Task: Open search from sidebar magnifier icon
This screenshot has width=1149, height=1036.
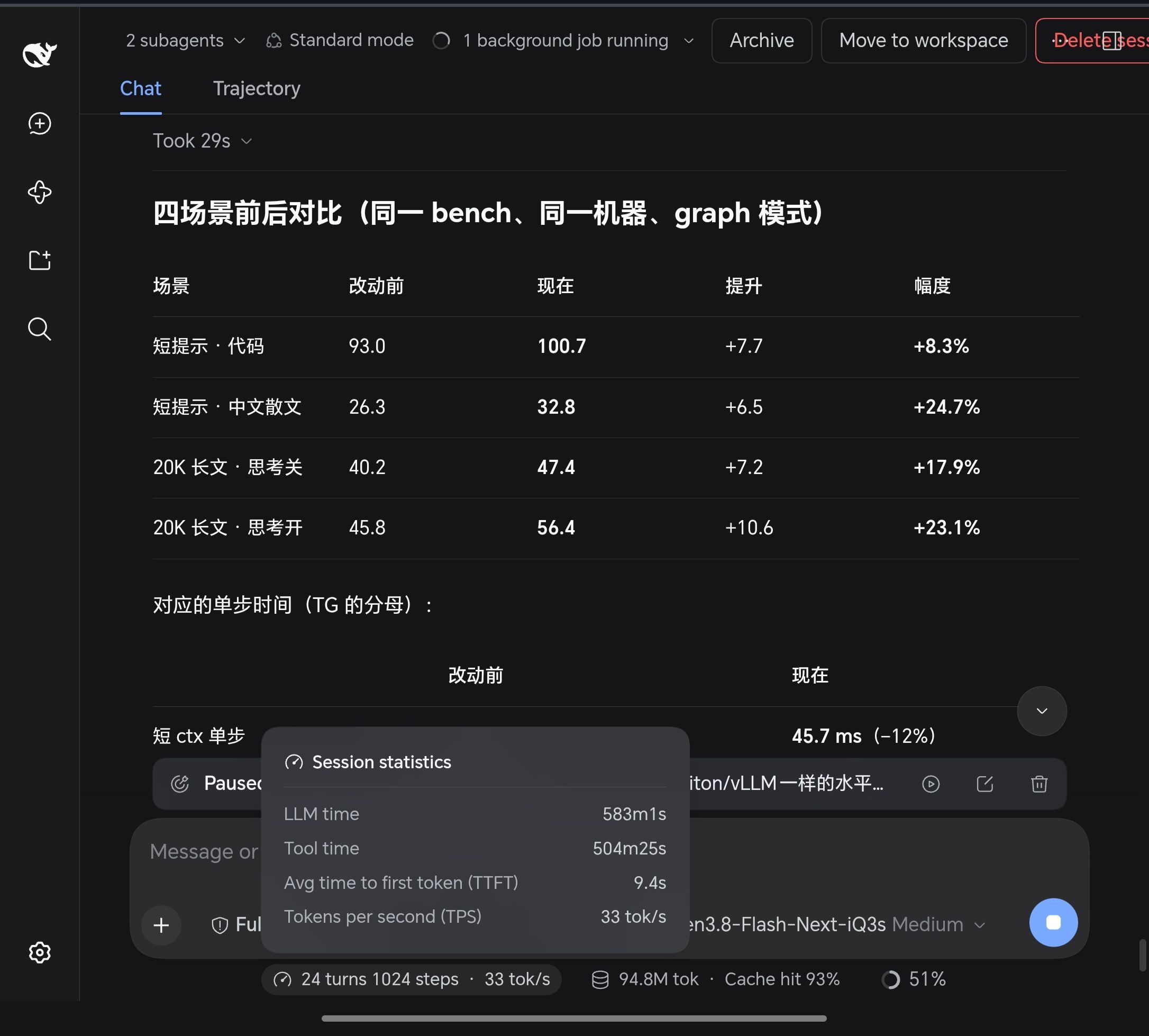Action: tap(39, 329)
